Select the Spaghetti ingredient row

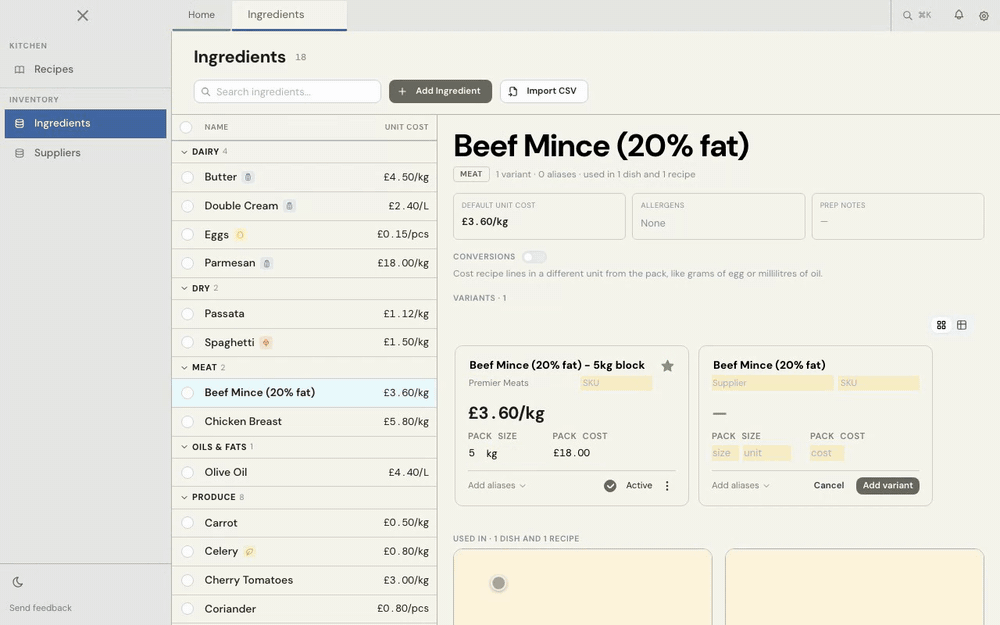304,342
